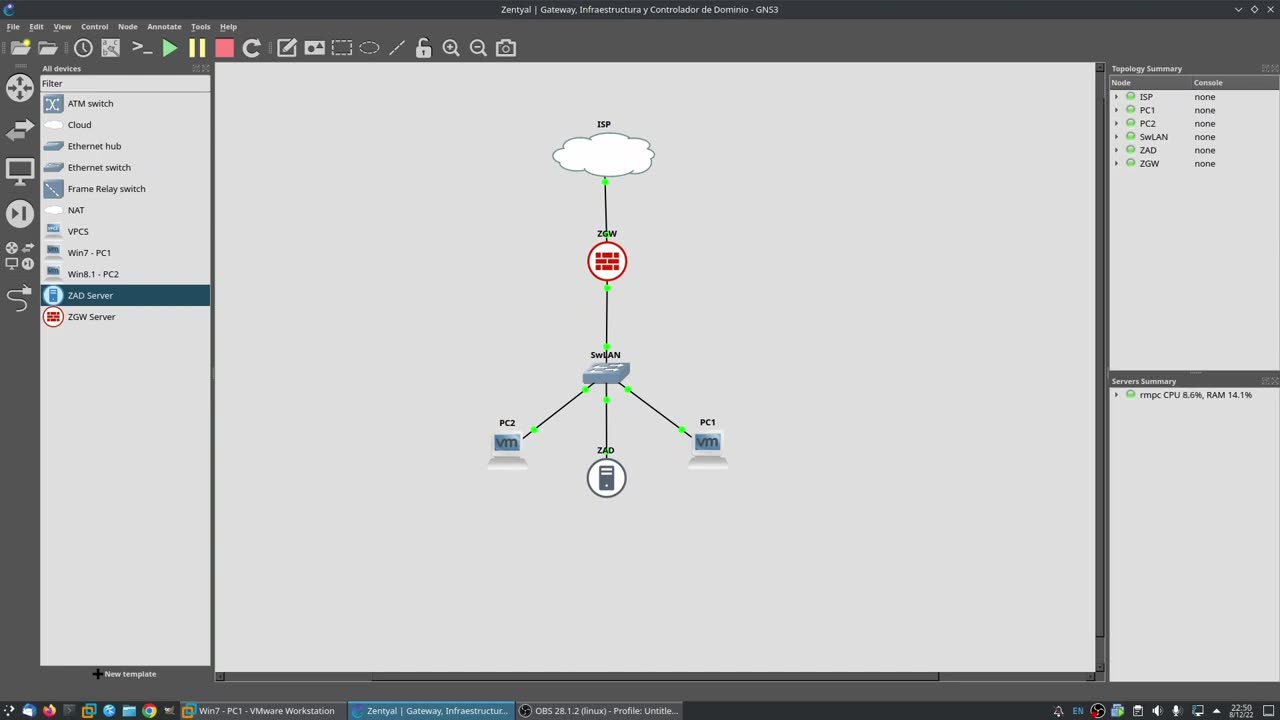The height and width of the screenshot is (720, 1280).
Task: Click the Zoom out magnifier icon
Action: click(x=478, y=48)
